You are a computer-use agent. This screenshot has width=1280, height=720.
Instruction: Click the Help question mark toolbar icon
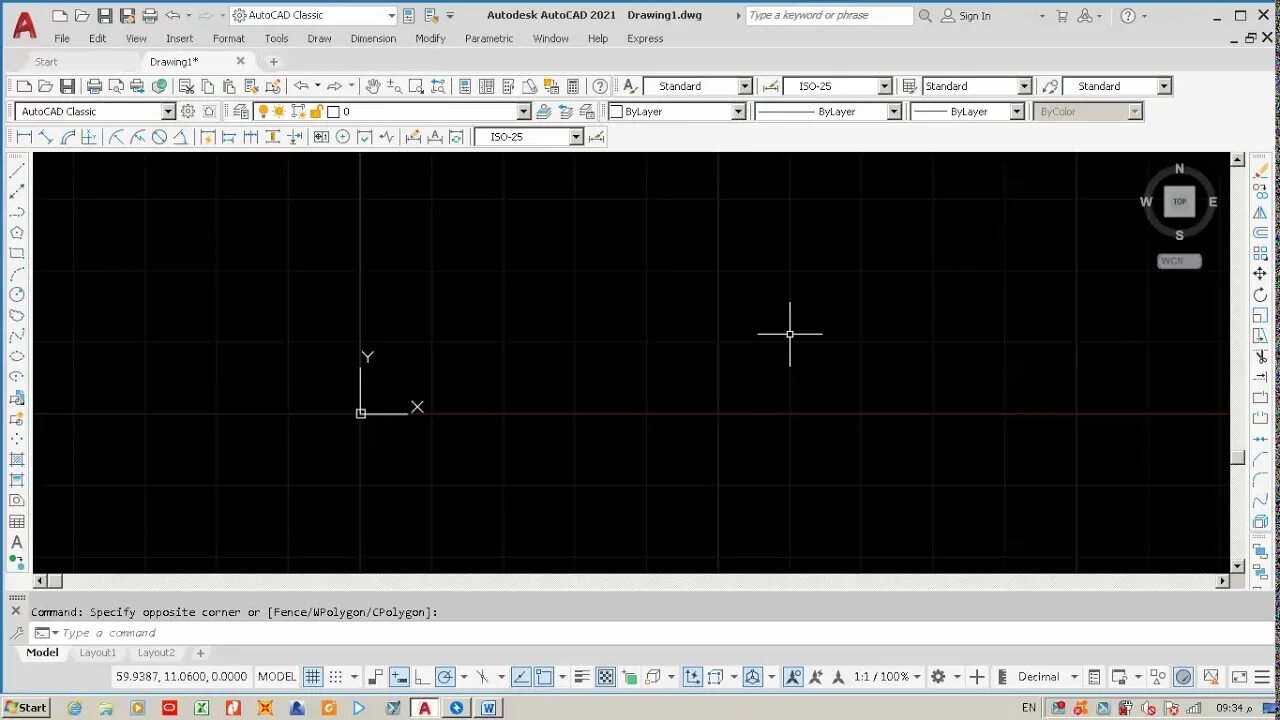tap(600, 86)
